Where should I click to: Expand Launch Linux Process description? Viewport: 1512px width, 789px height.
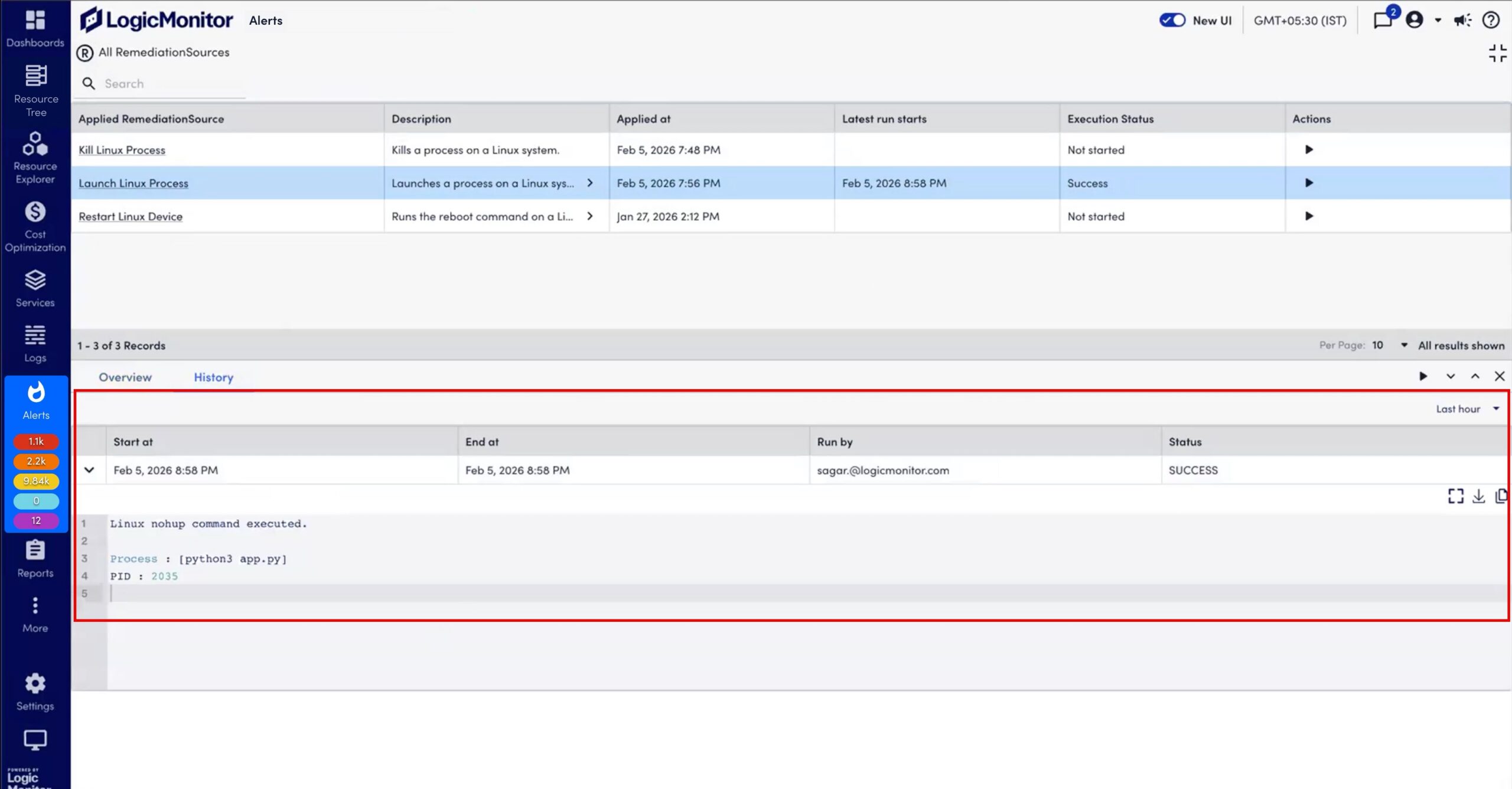[x=589, y=183]
